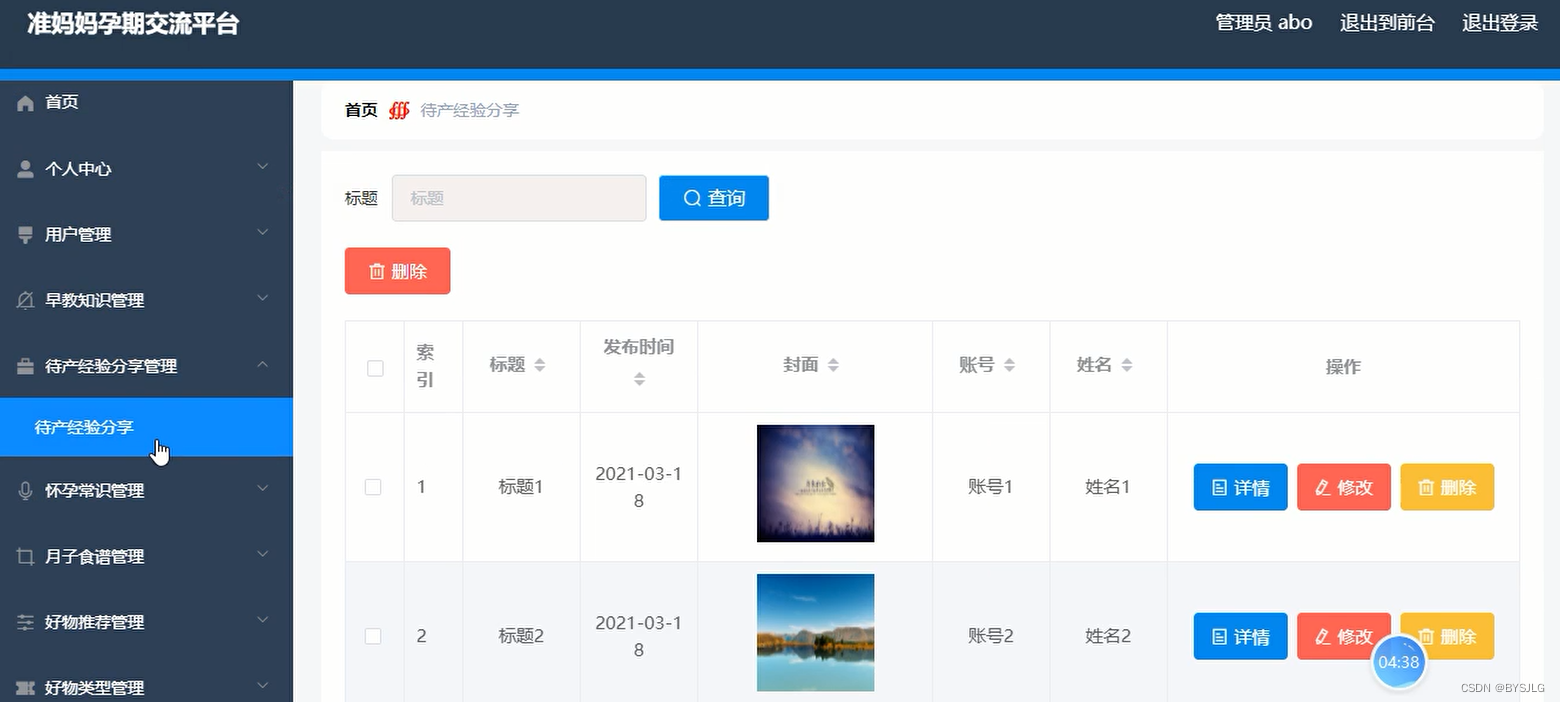Click the 查询 search button
1560x702 pixels.
[713, 197]
